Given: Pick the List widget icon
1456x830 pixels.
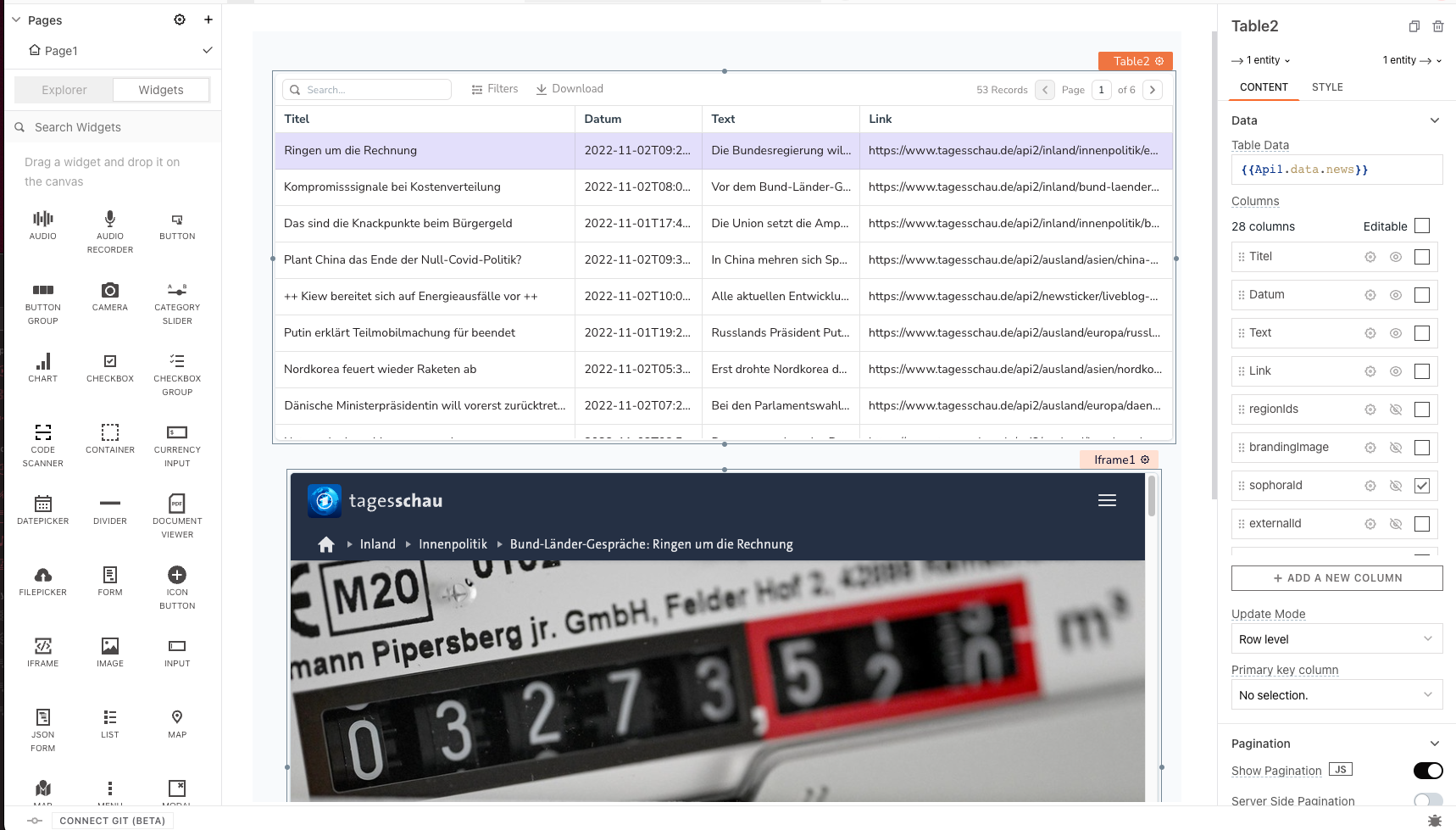Looking at the screenshot, I should coord(110,717).
